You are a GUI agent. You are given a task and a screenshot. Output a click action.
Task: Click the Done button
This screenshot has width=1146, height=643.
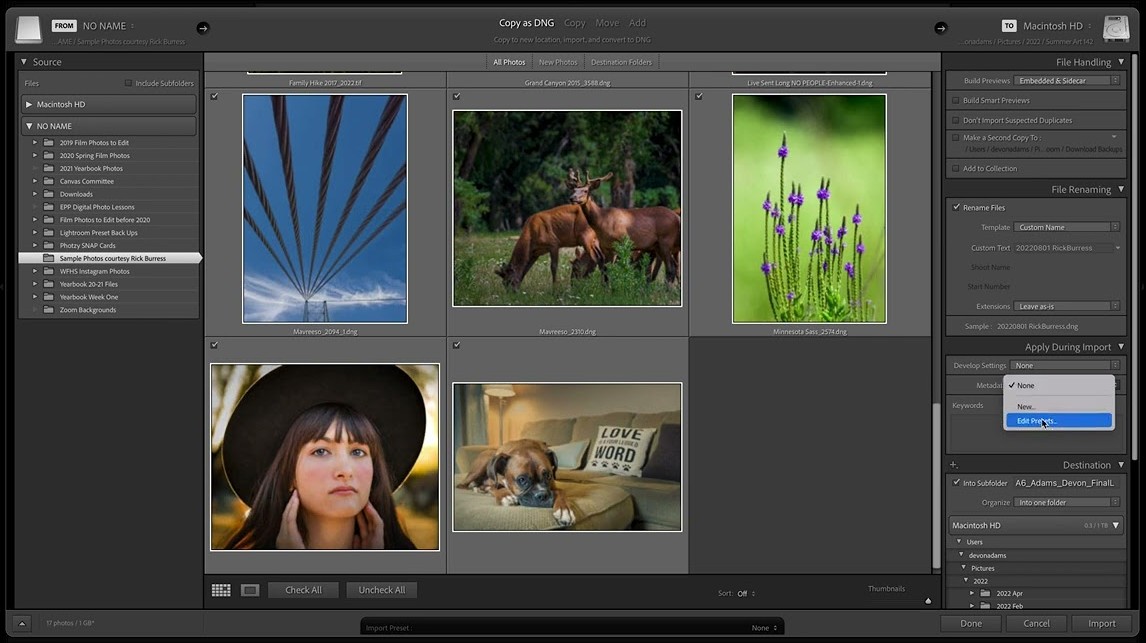point(971,623)
